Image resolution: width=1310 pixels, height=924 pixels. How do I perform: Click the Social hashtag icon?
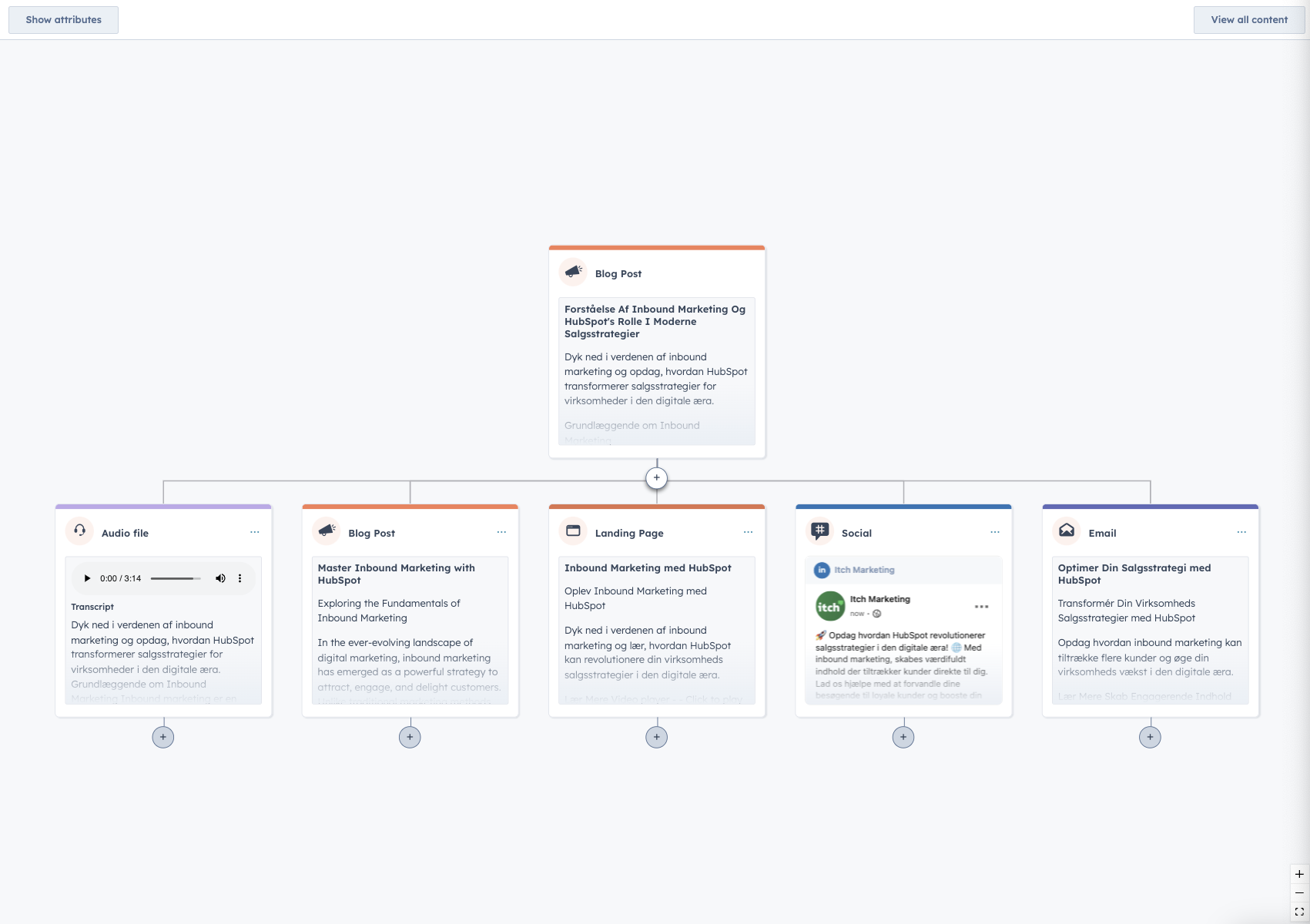[819, 532]
